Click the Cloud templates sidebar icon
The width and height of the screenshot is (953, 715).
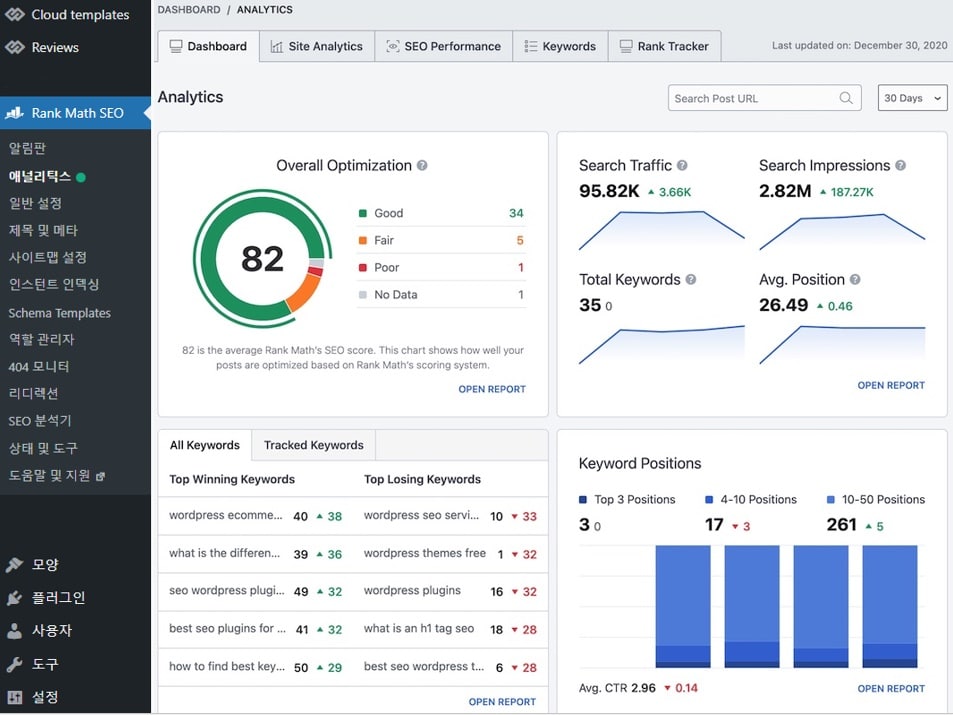tap(15, 14)
